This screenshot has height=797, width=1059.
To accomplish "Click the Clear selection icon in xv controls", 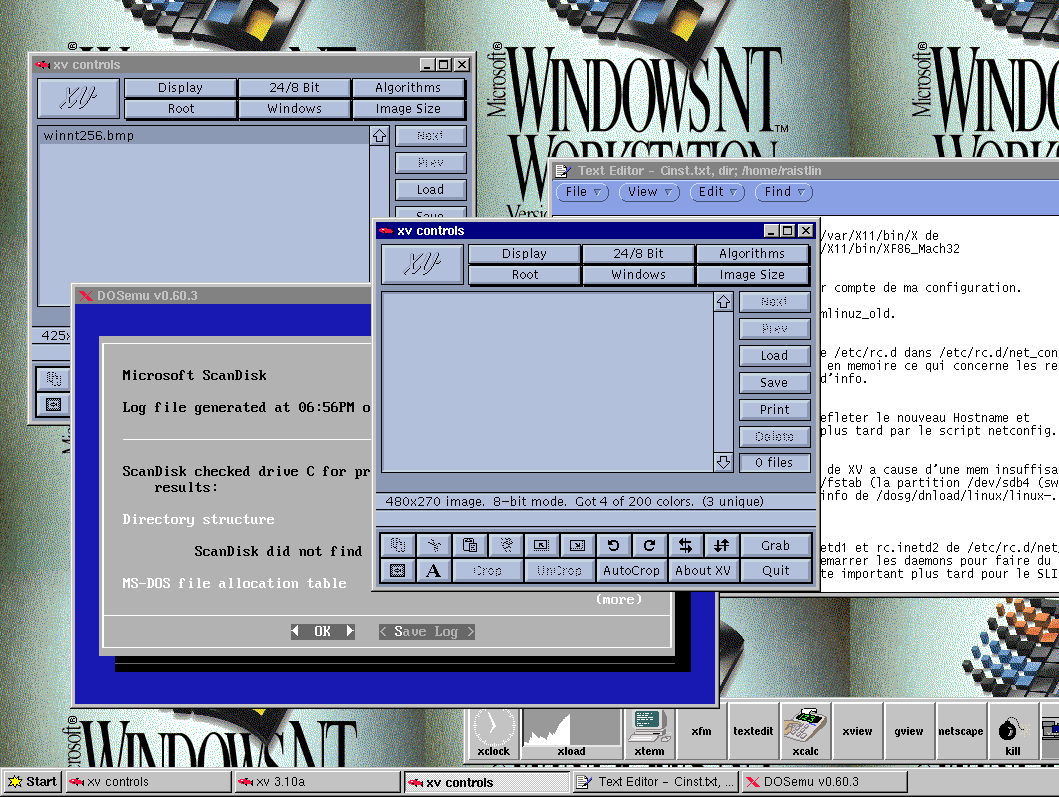I will click(506, 545).
